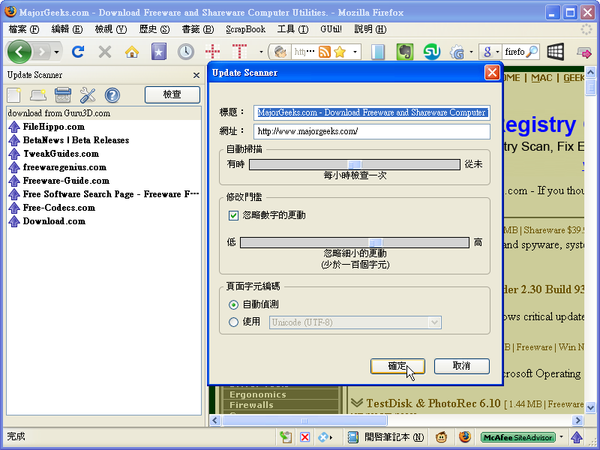Click the McAfee SiteAdvisor status button
The height and width of the screenshot is (450, 600).
(x=518, y=437)
